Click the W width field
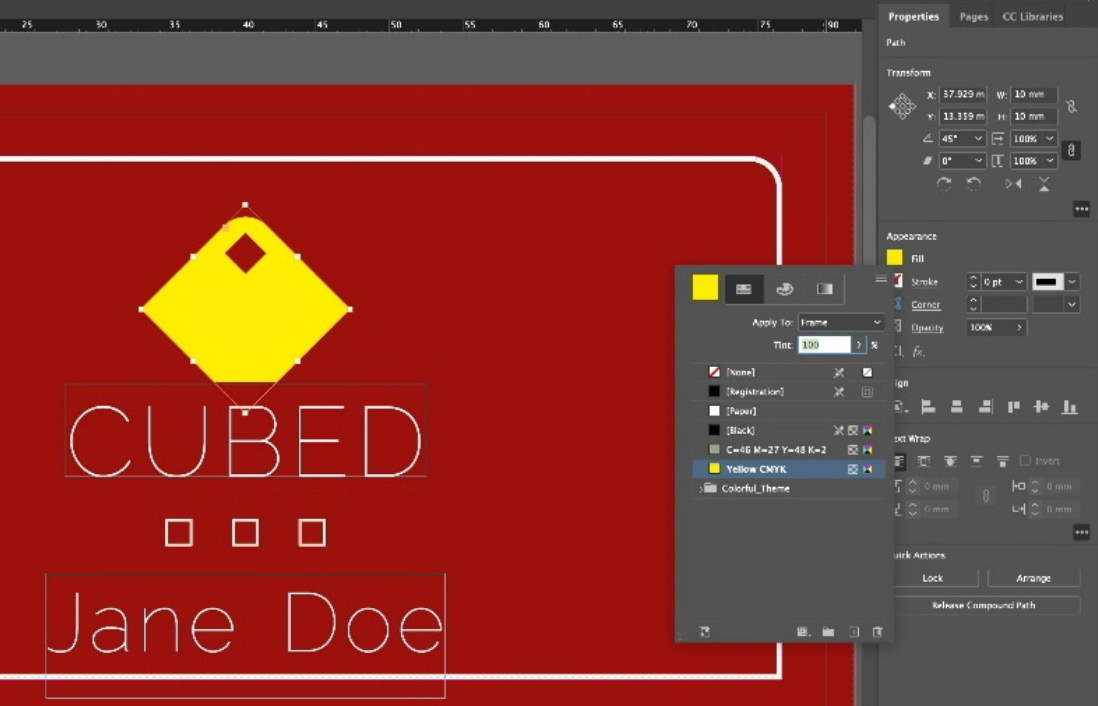 (1034, 94)
